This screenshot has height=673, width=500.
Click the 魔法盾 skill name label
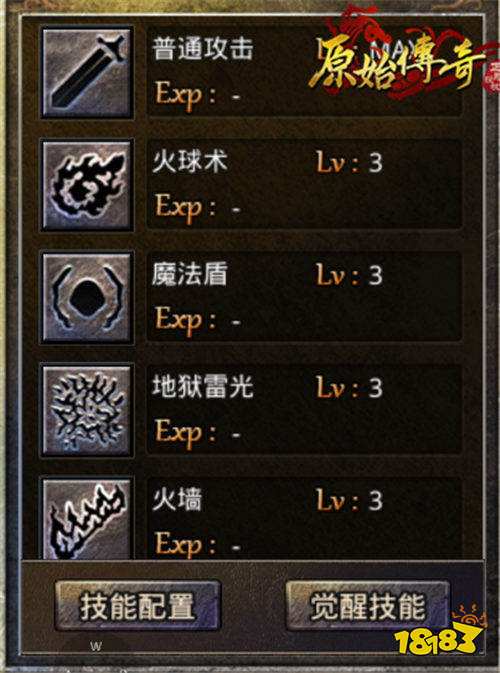click(x=190, y=275)
